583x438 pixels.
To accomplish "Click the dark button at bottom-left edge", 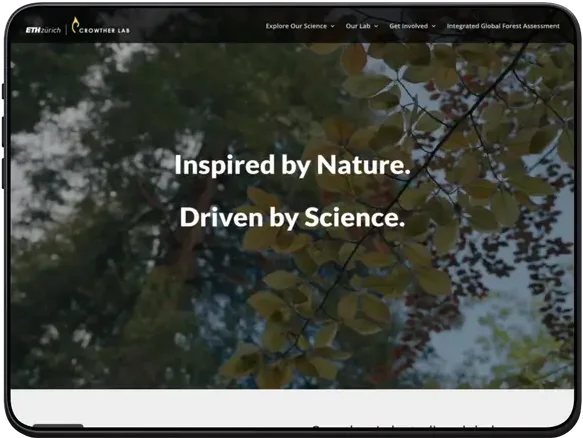I will 58,425.
